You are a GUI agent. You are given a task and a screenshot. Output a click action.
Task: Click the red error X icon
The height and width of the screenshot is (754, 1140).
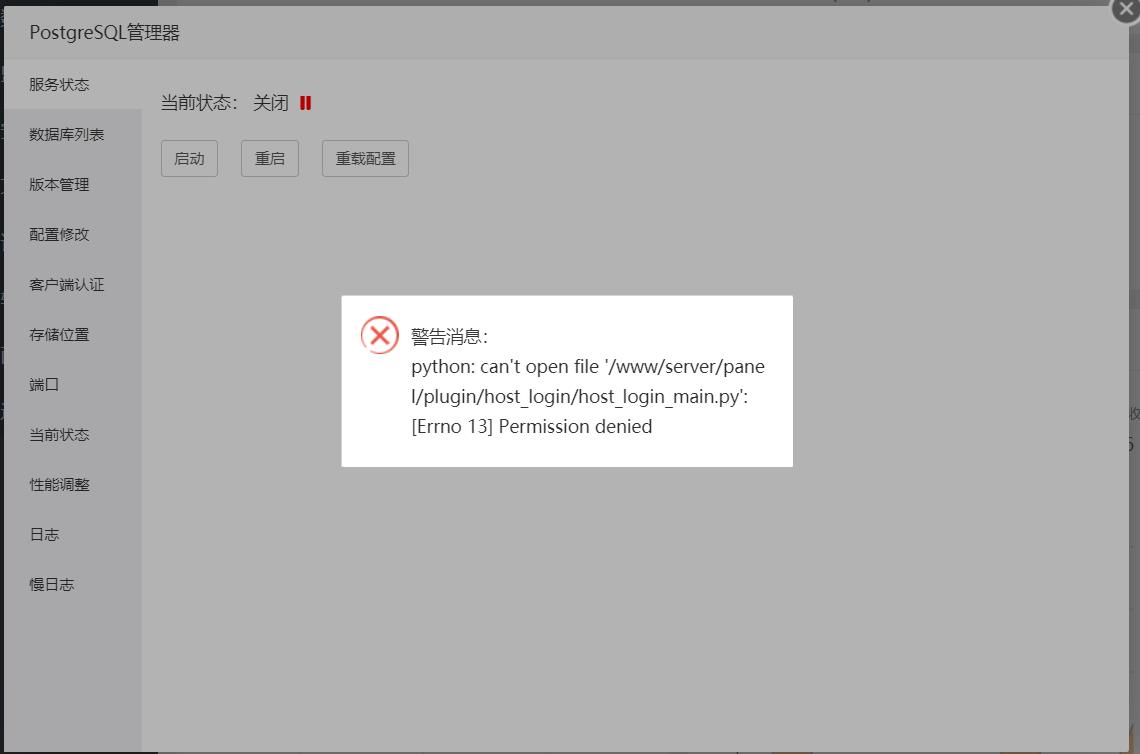pyautogui.click(x=380, y=335)
